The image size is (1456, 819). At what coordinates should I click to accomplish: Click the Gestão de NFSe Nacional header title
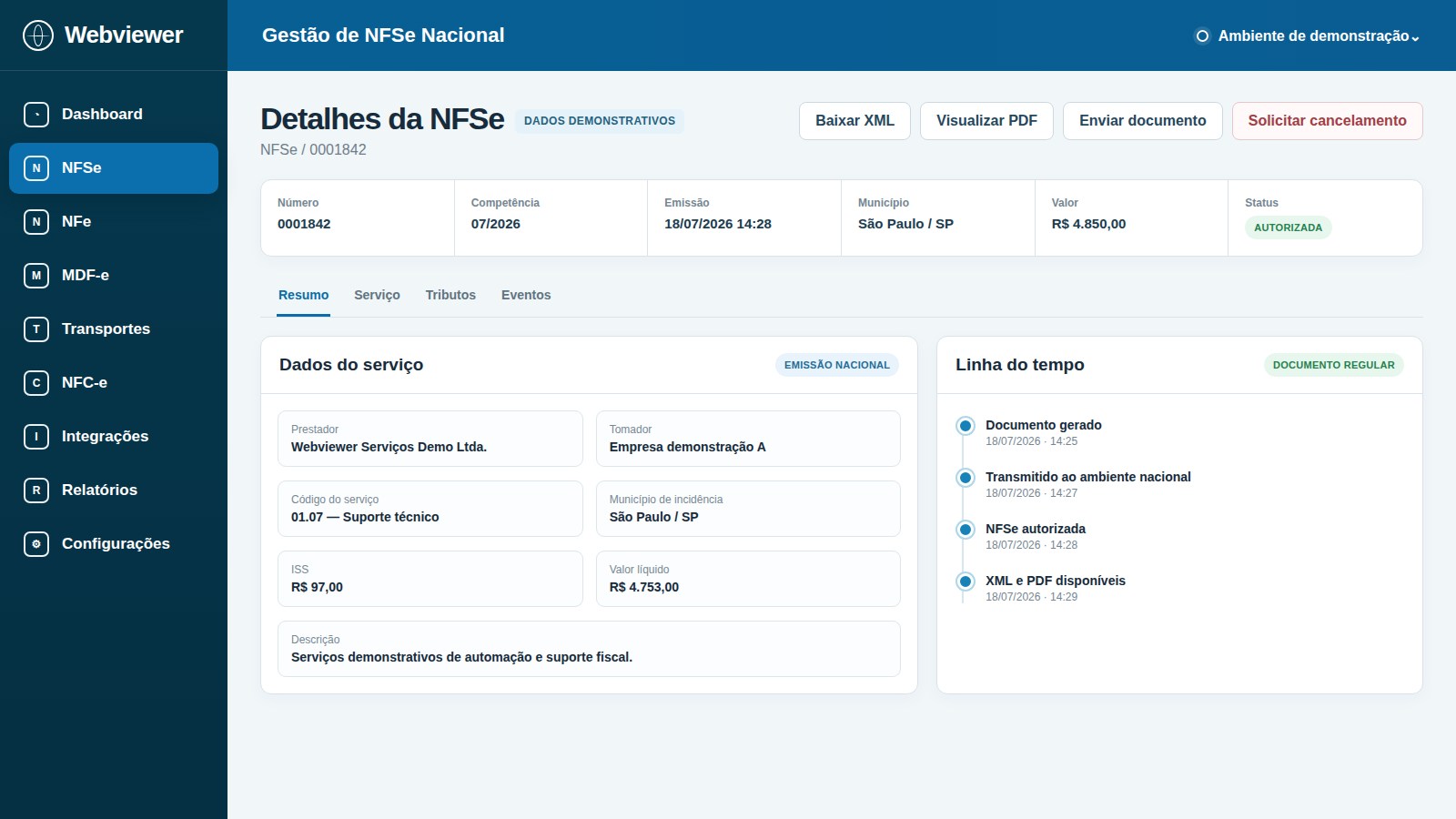[x=383, y=35]
